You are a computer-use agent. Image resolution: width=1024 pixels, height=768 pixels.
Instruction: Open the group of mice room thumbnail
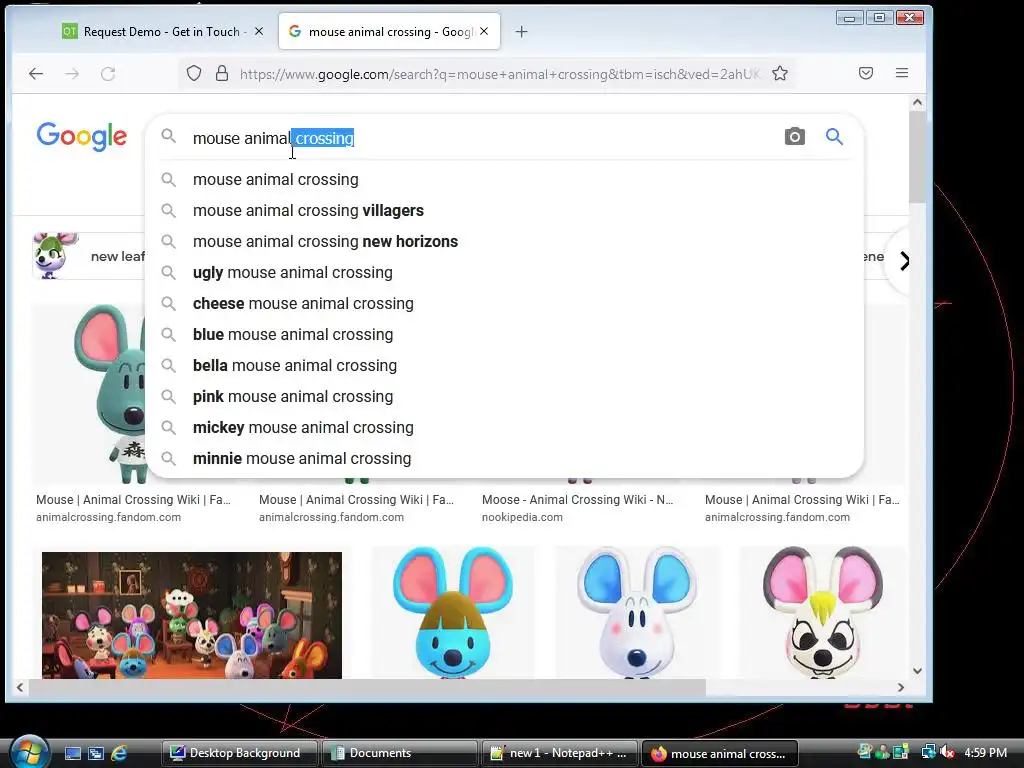(x=192, y=615)
